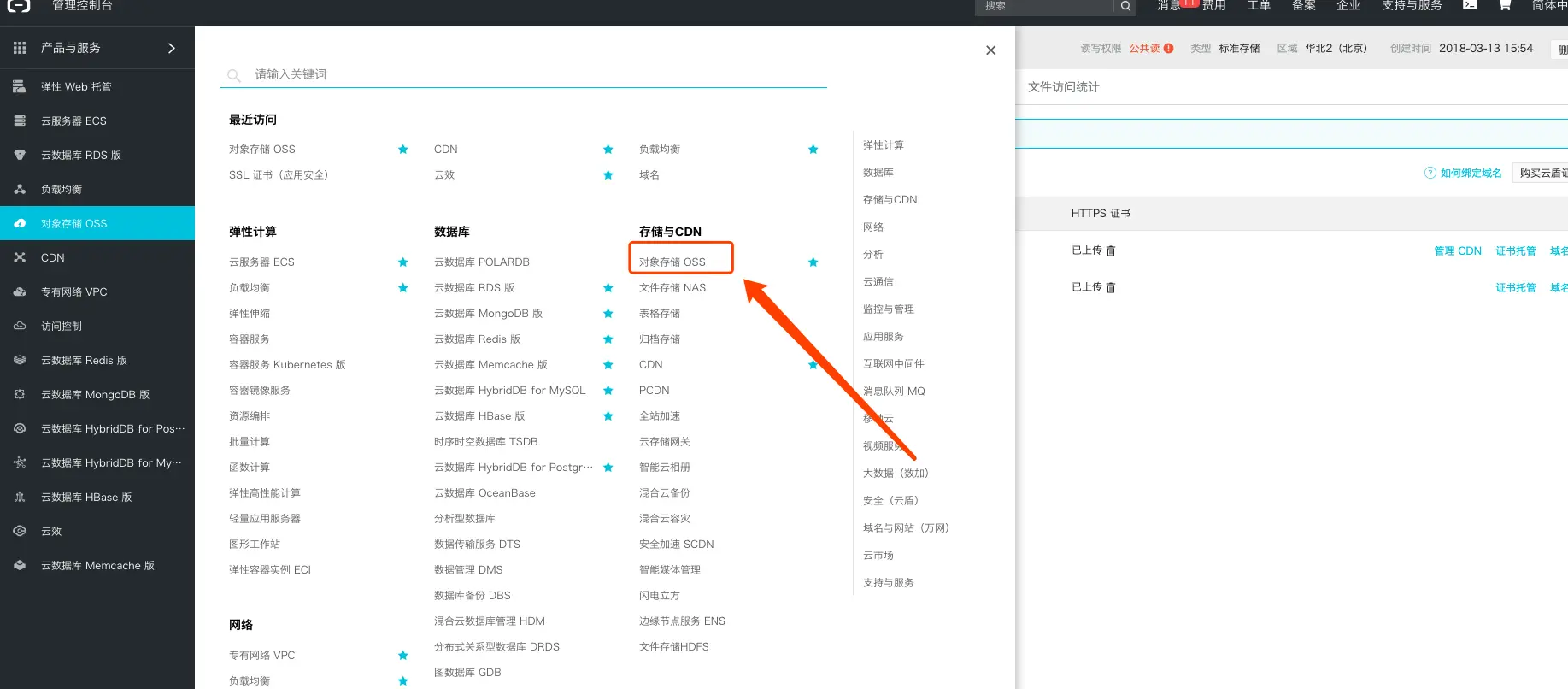Jump to 消息队列 MQ category
1568x689 pixels.
[x=894, y=392]
